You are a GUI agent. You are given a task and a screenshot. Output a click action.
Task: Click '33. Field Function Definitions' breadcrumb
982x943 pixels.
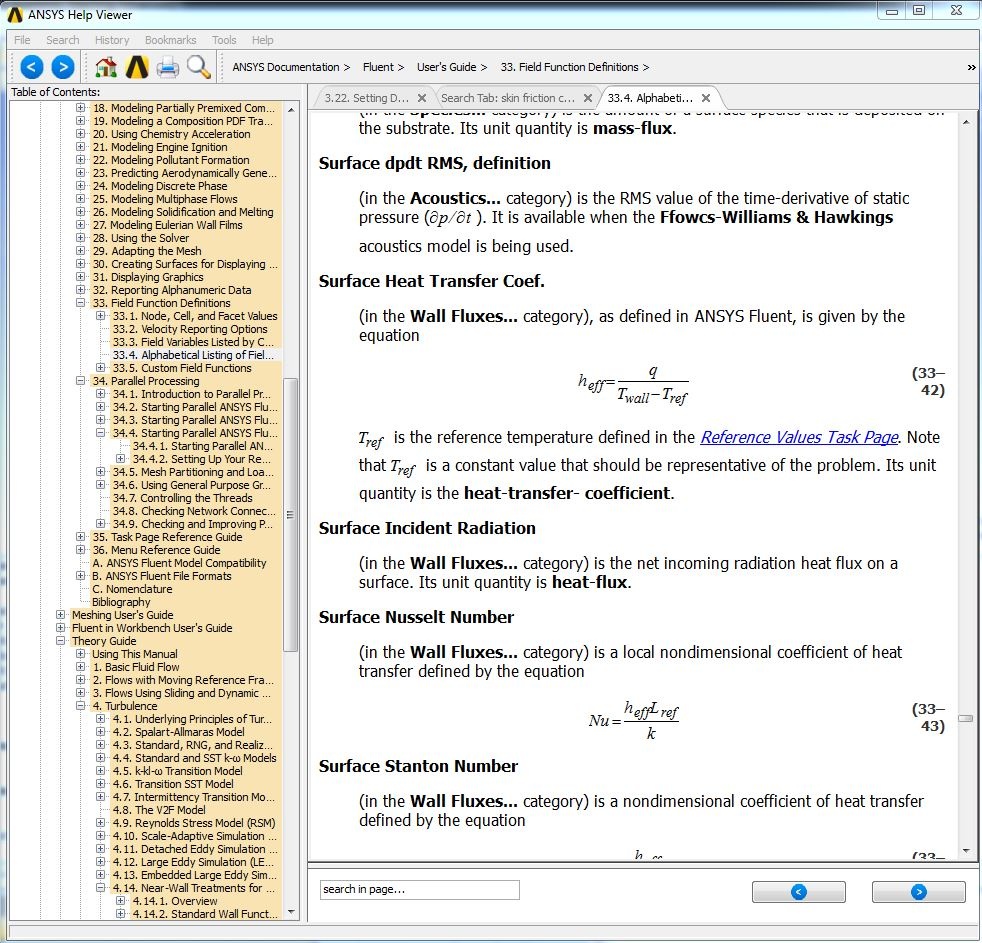click(569, 67)
